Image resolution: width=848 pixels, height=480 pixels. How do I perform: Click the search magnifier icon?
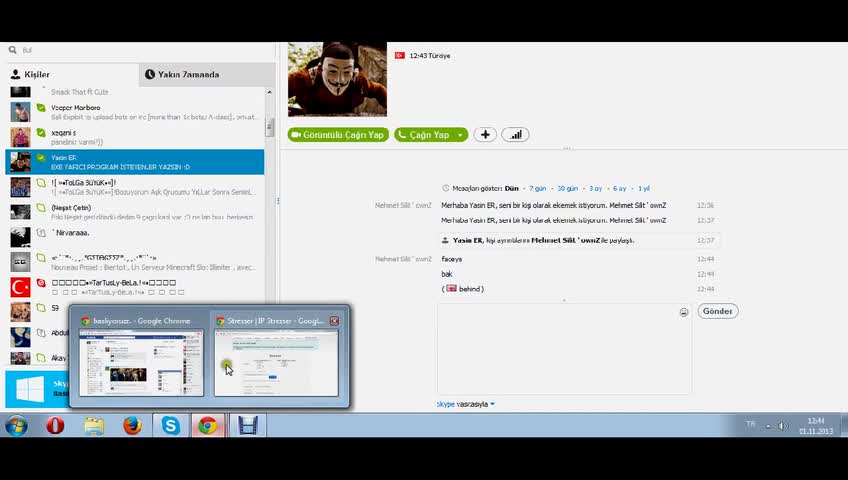pyautogui.click(x=12, y=50)
